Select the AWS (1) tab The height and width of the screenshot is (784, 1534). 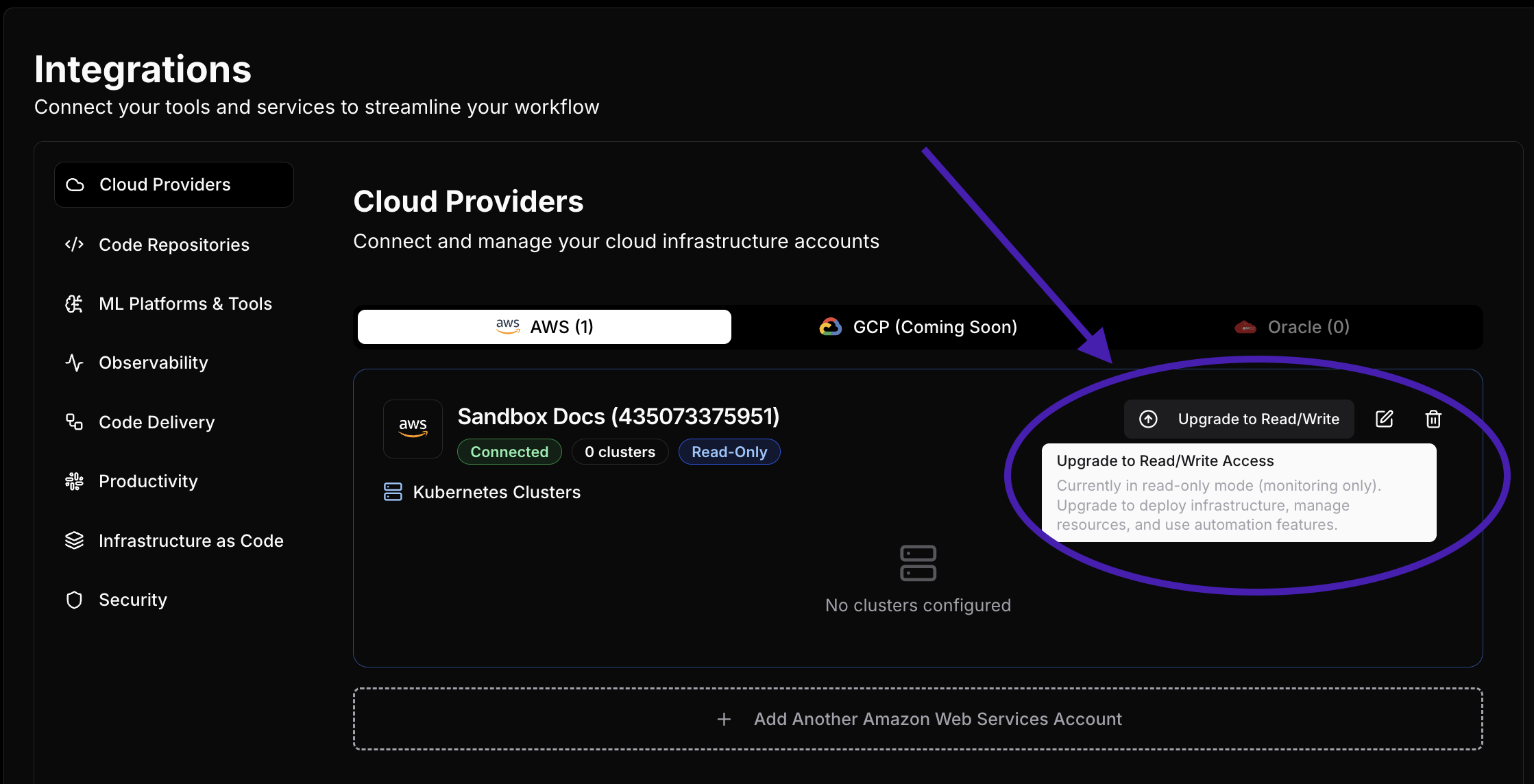pyautogui.click(x=544, y=326)
